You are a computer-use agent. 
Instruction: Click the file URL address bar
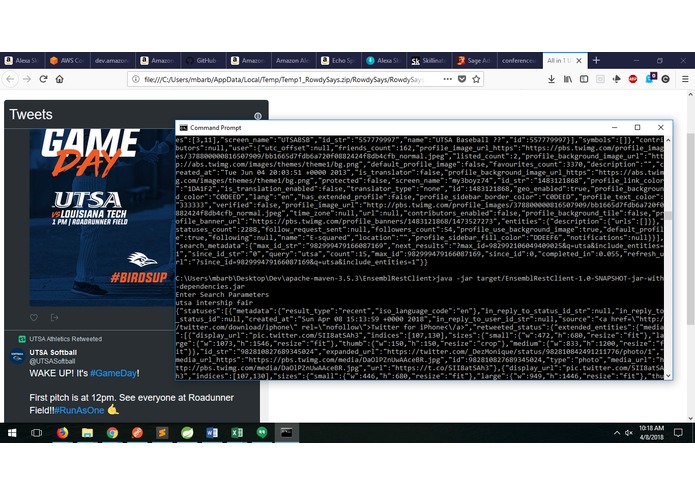284,79
